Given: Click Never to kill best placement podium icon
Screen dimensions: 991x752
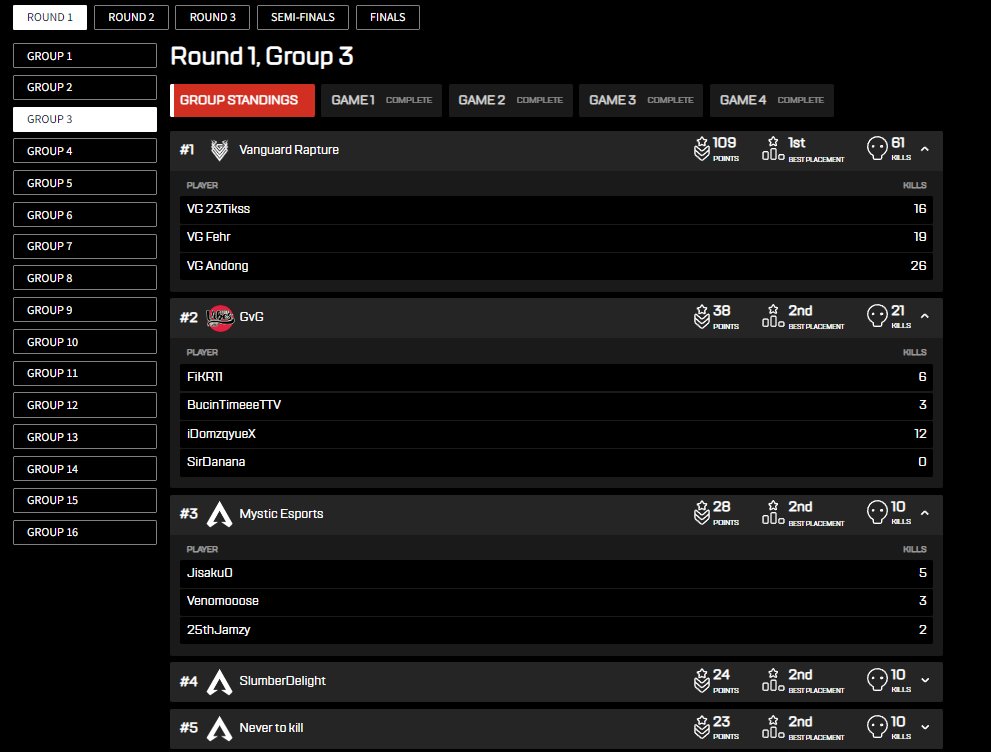Looking at the screenshot, I should coord(773,727).
